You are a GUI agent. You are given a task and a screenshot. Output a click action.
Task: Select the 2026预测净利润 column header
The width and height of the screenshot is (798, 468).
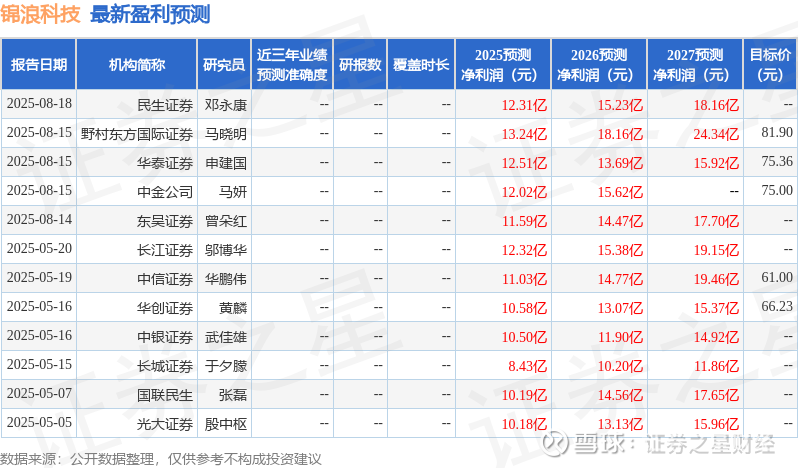tap(599, 65)
